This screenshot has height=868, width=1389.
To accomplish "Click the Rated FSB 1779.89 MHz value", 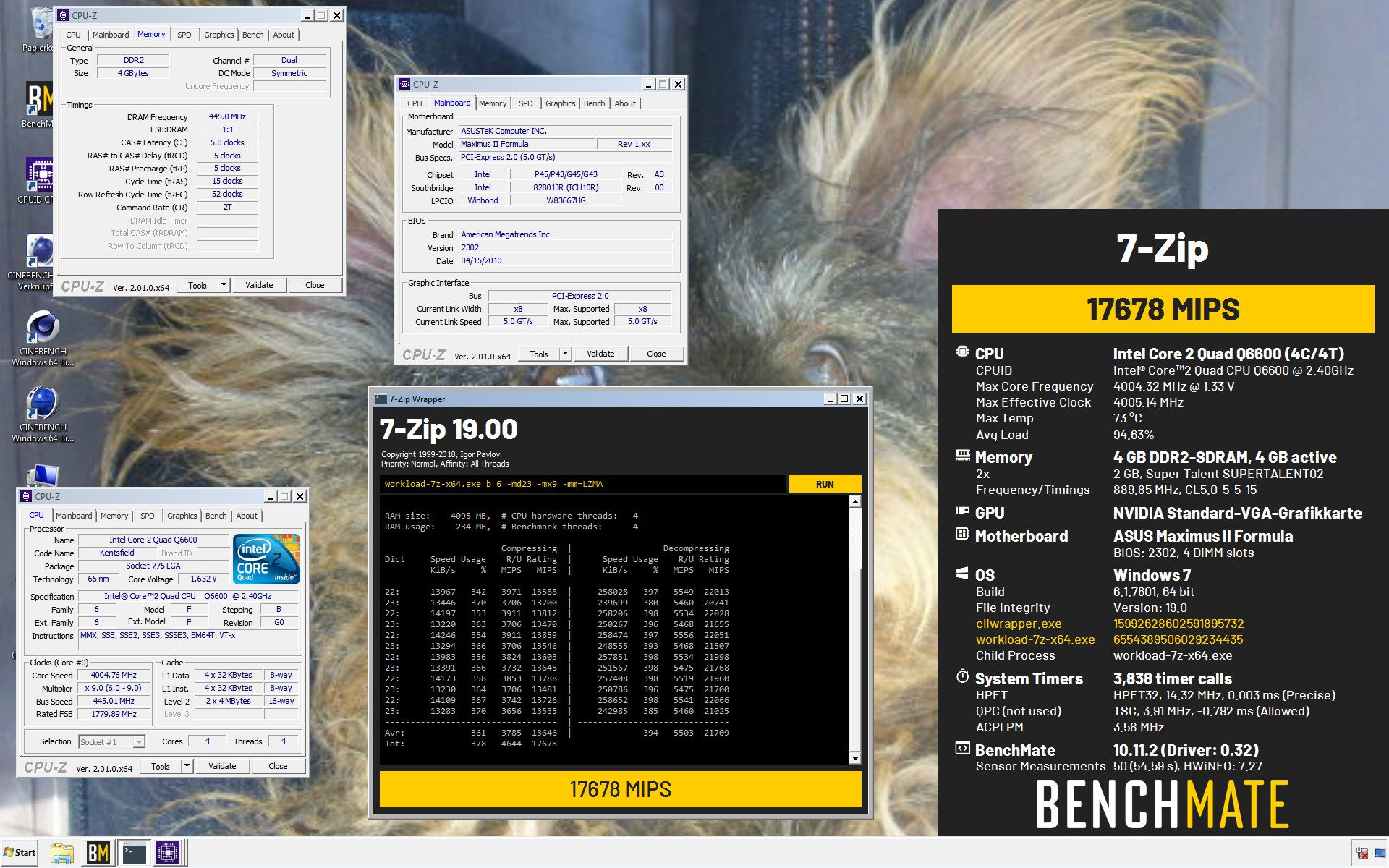I will tap(114, 714).
